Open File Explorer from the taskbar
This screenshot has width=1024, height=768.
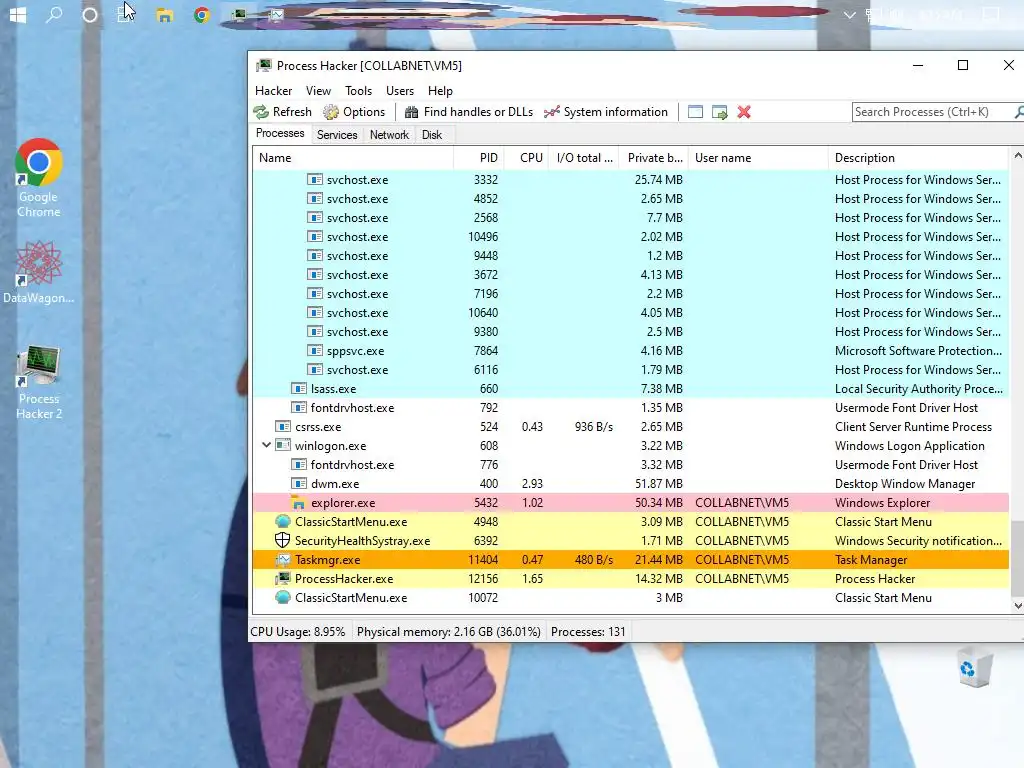(x=164, y=15)
